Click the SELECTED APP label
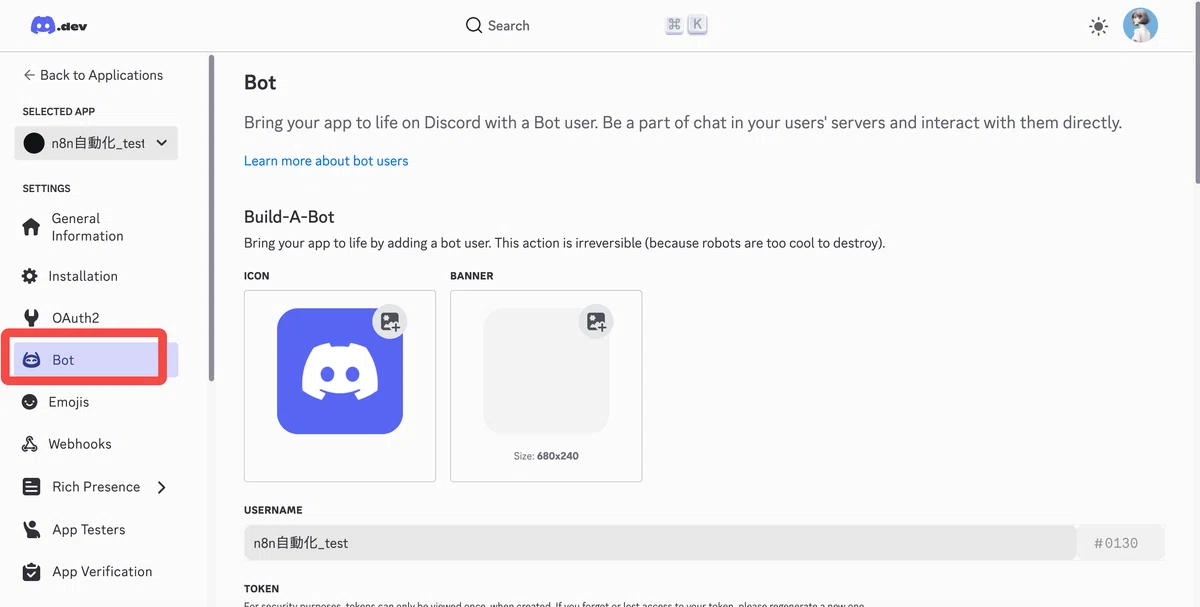The height and width of the screenshot is (607, 1200). coord(59,112)
